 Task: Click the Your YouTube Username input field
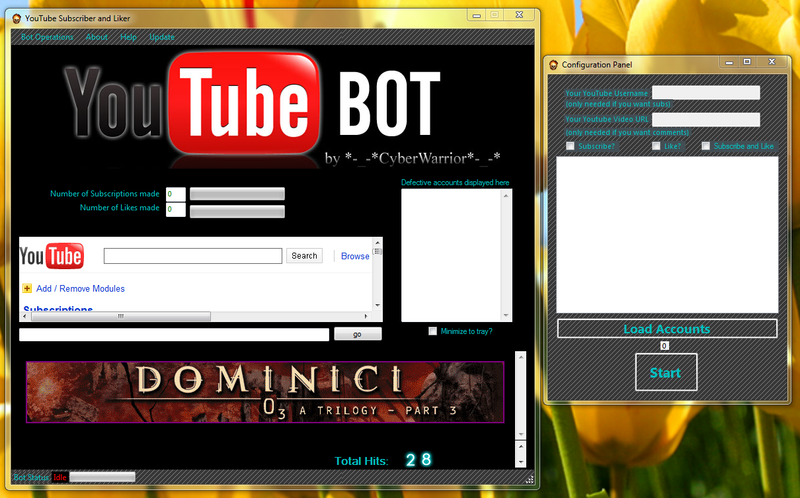click(x=706, y=92)
